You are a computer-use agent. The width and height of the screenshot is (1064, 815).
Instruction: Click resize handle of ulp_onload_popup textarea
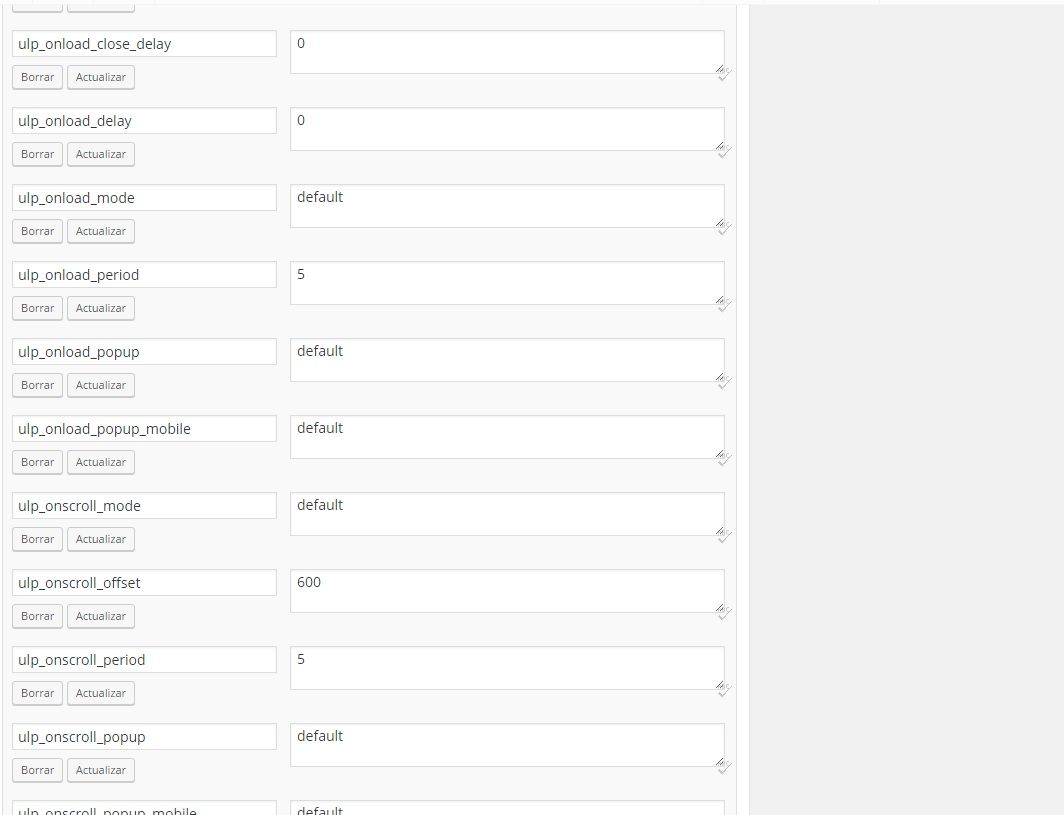click(x=720, y=377)
